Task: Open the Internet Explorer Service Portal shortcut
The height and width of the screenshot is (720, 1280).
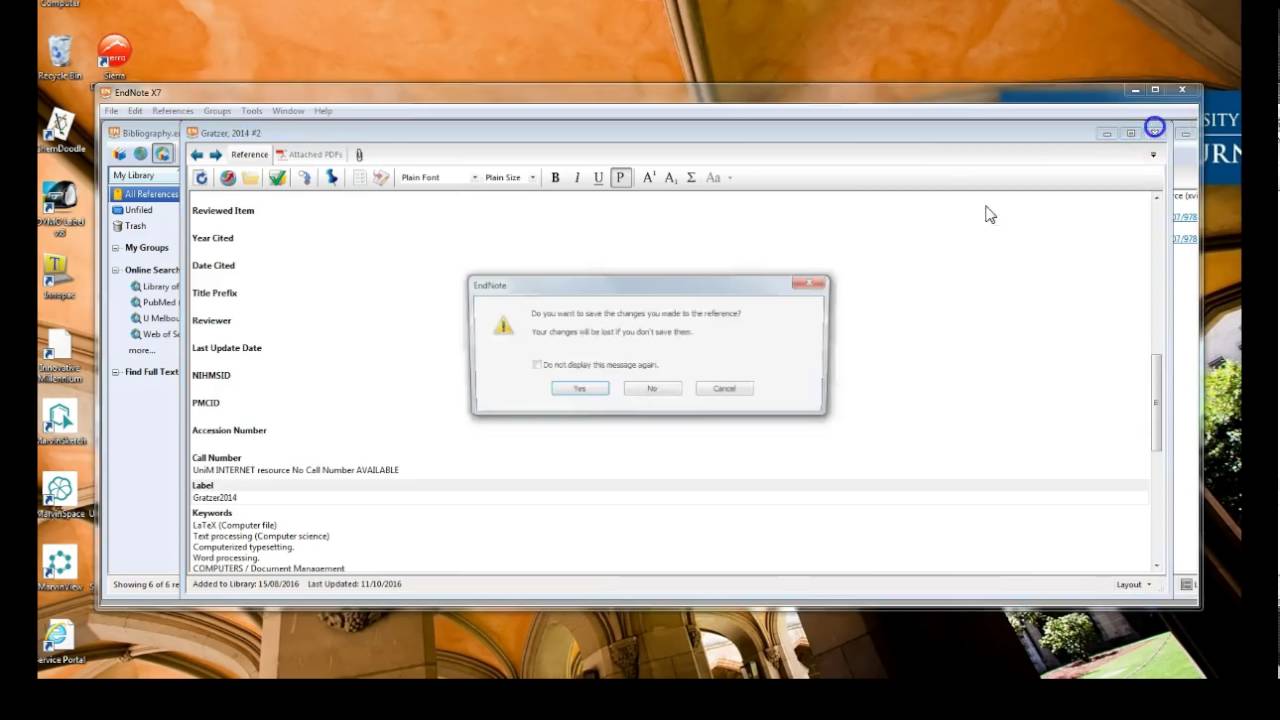Action: click(60, 642)
